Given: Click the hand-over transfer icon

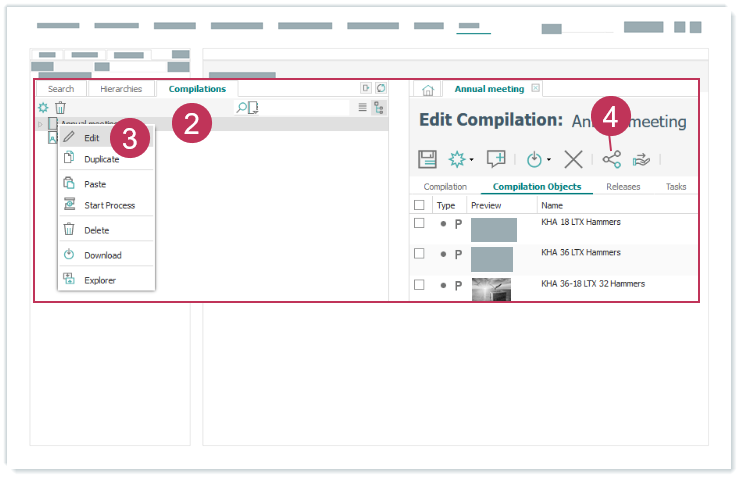Looking at the screenshot, I should [x=642, y=159].
